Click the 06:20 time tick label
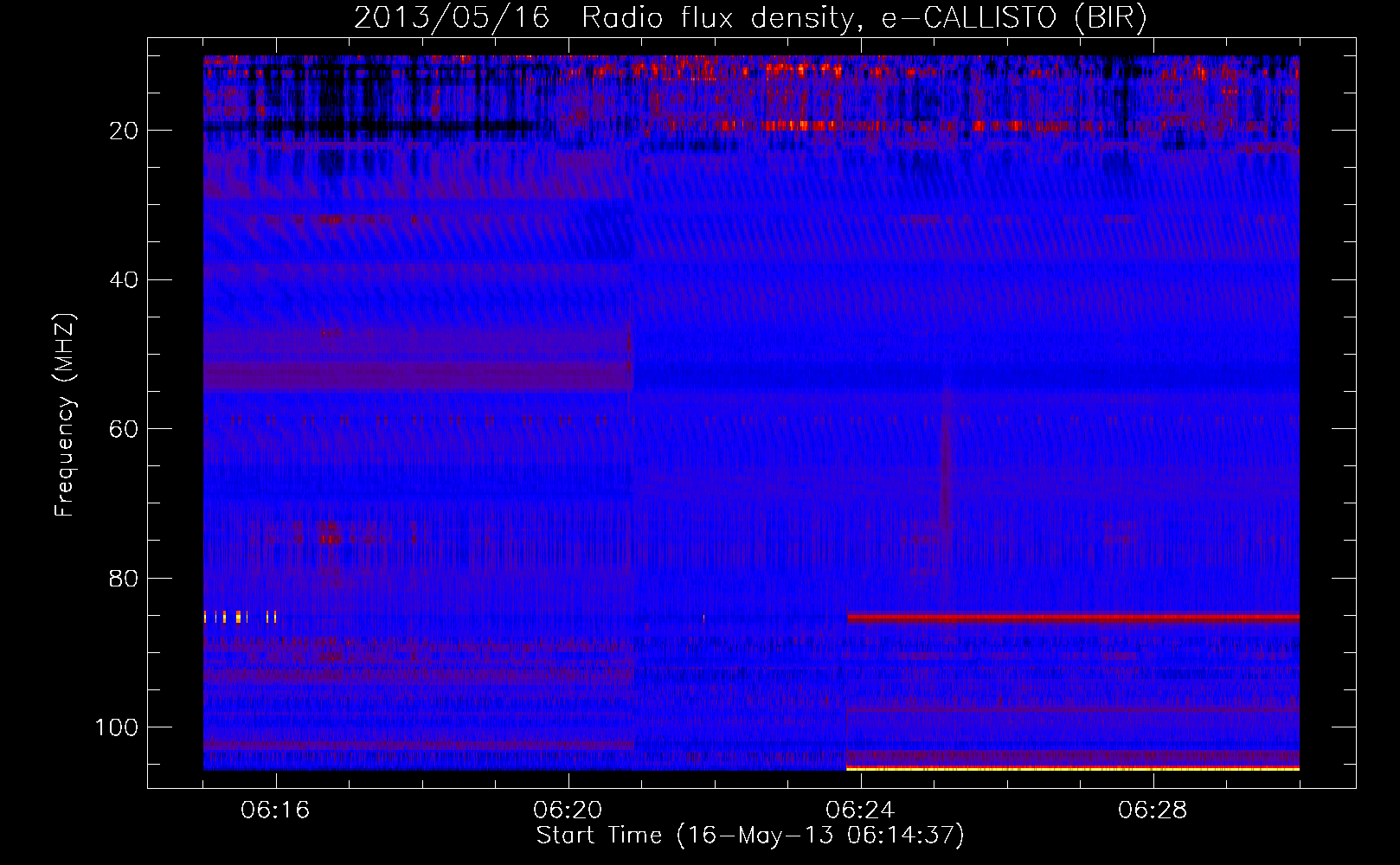Screen dimensions: 1400x865 click(568, 811)
